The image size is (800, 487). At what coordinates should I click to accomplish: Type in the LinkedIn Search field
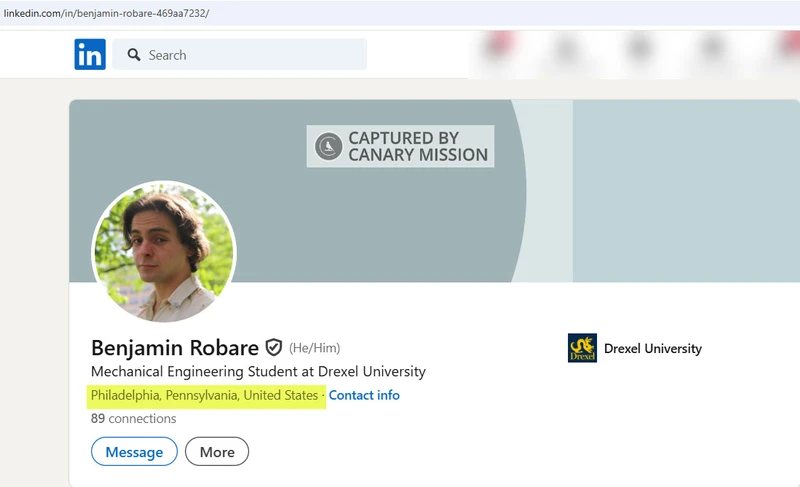pyautogui.click(x=250, y=55)
